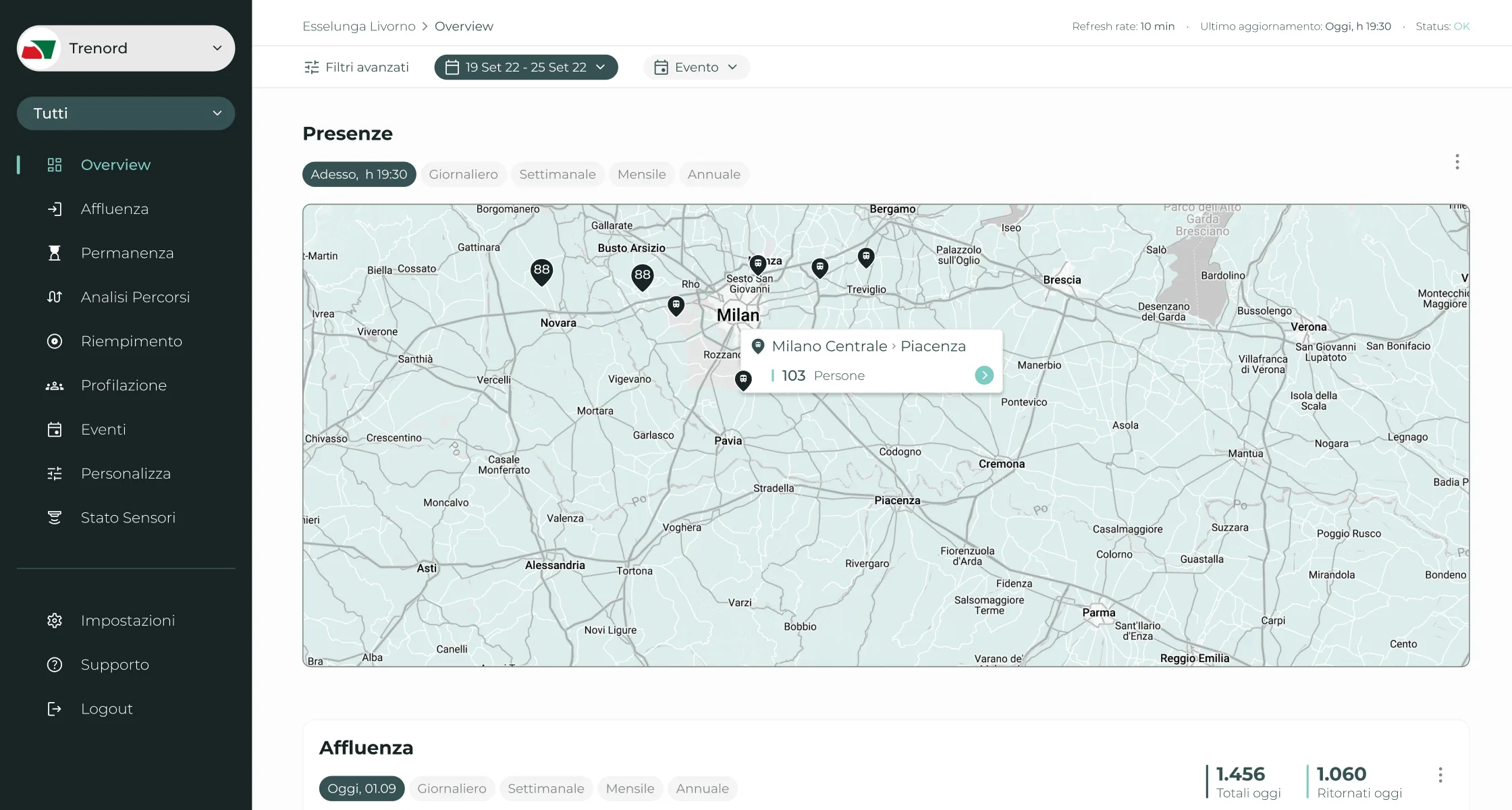Go to Impostazioni
This screenshot has height=810, width=1512.
click(128, 620)
